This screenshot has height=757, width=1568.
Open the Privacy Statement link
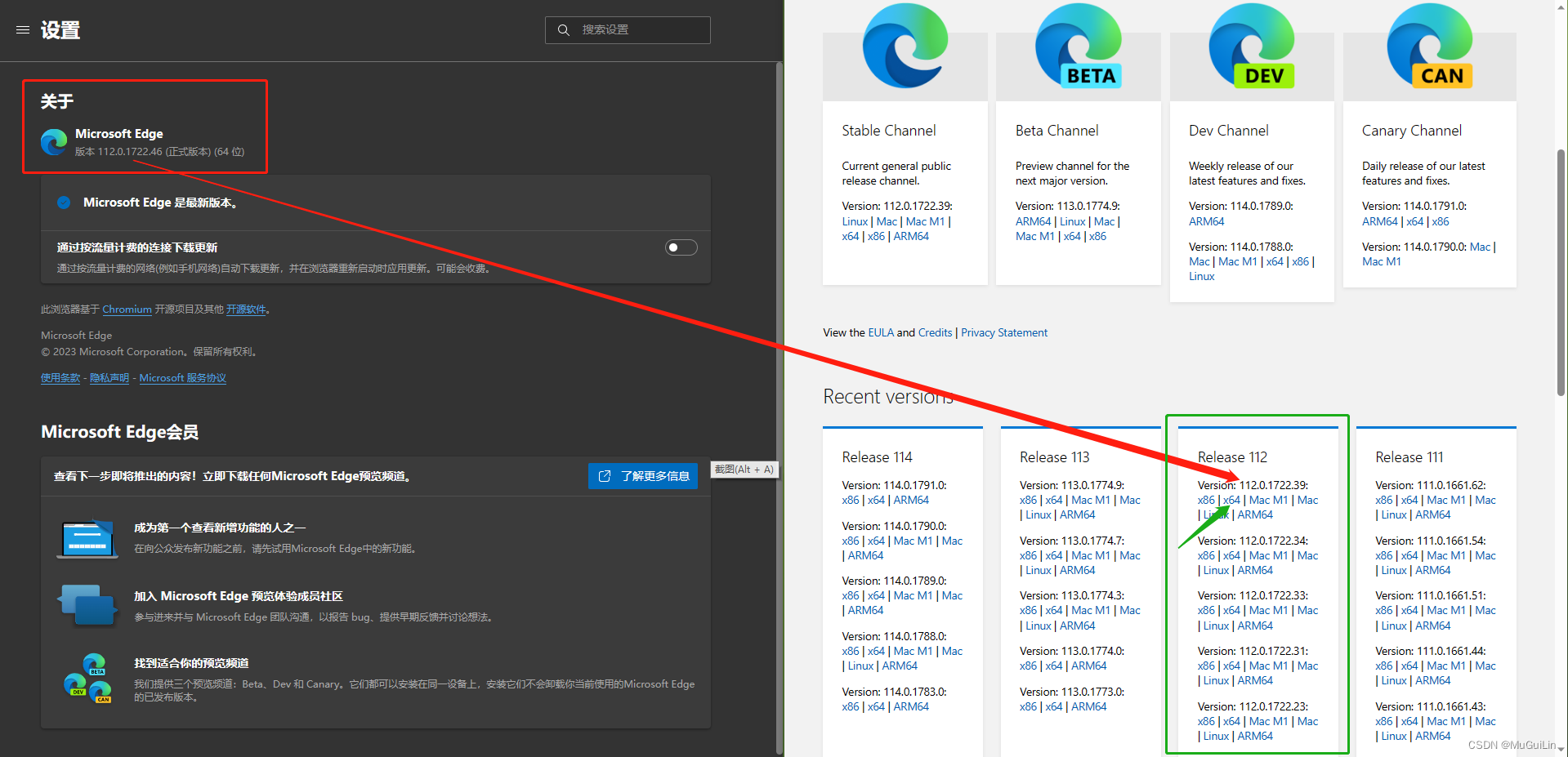(x=1004, y=332)
